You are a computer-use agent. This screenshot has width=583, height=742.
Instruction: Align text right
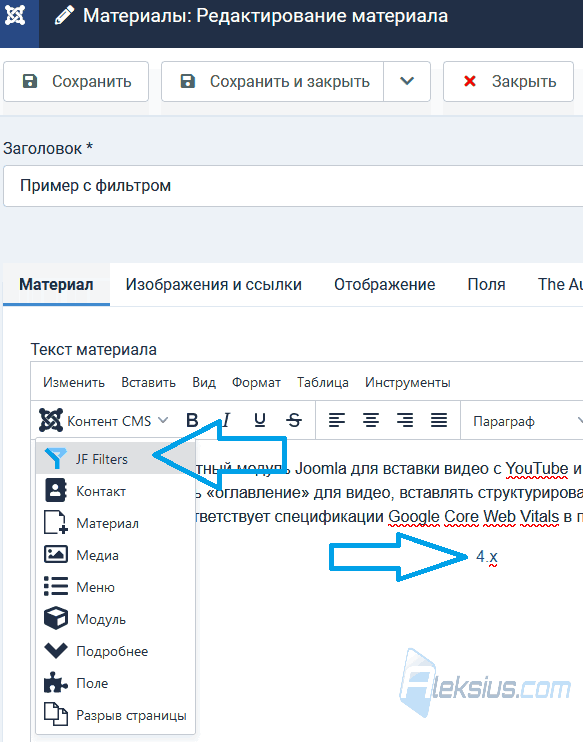coord(405,420)
